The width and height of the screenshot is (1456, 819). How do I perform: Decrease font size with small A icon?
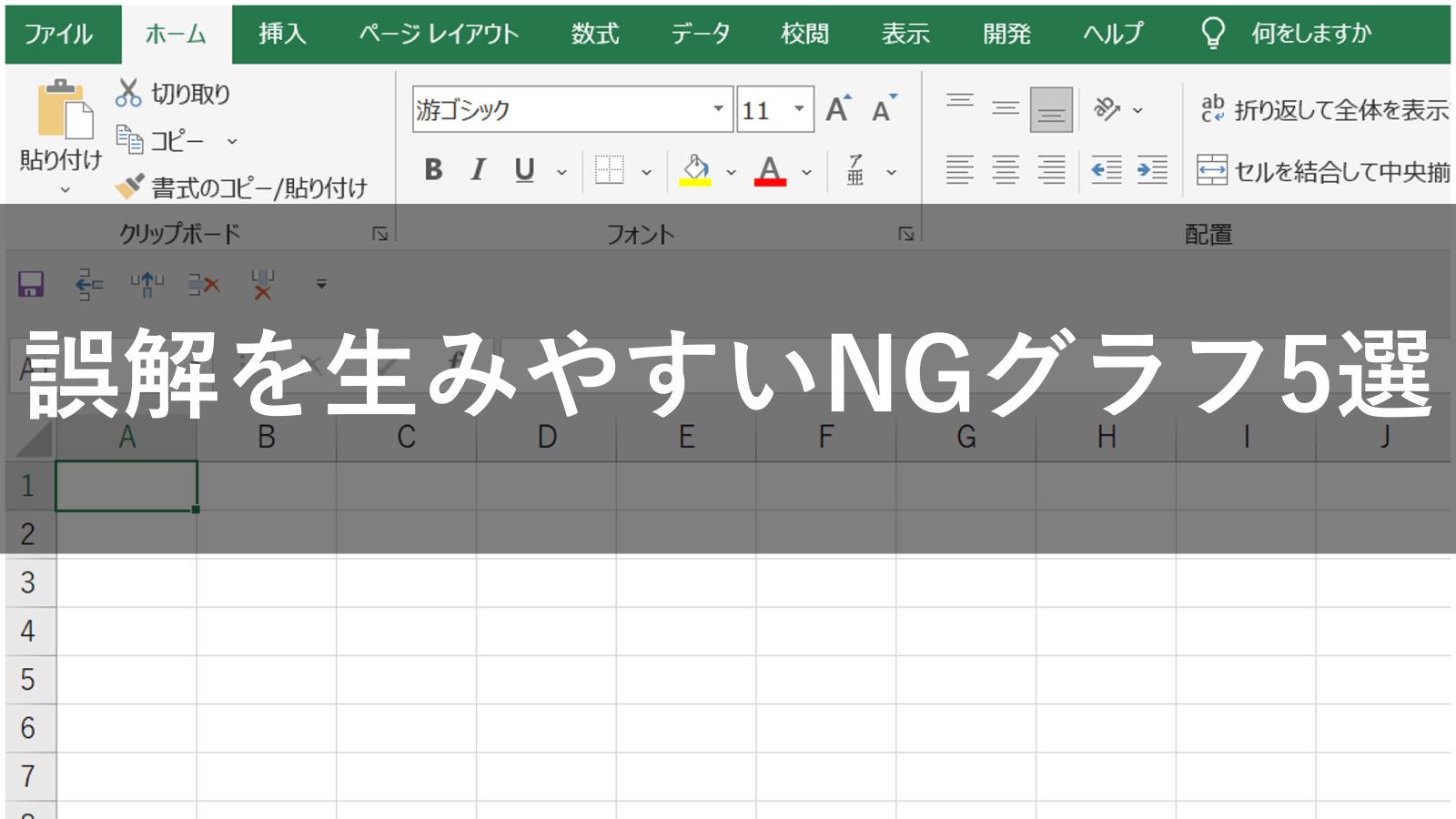click(884, 108)
